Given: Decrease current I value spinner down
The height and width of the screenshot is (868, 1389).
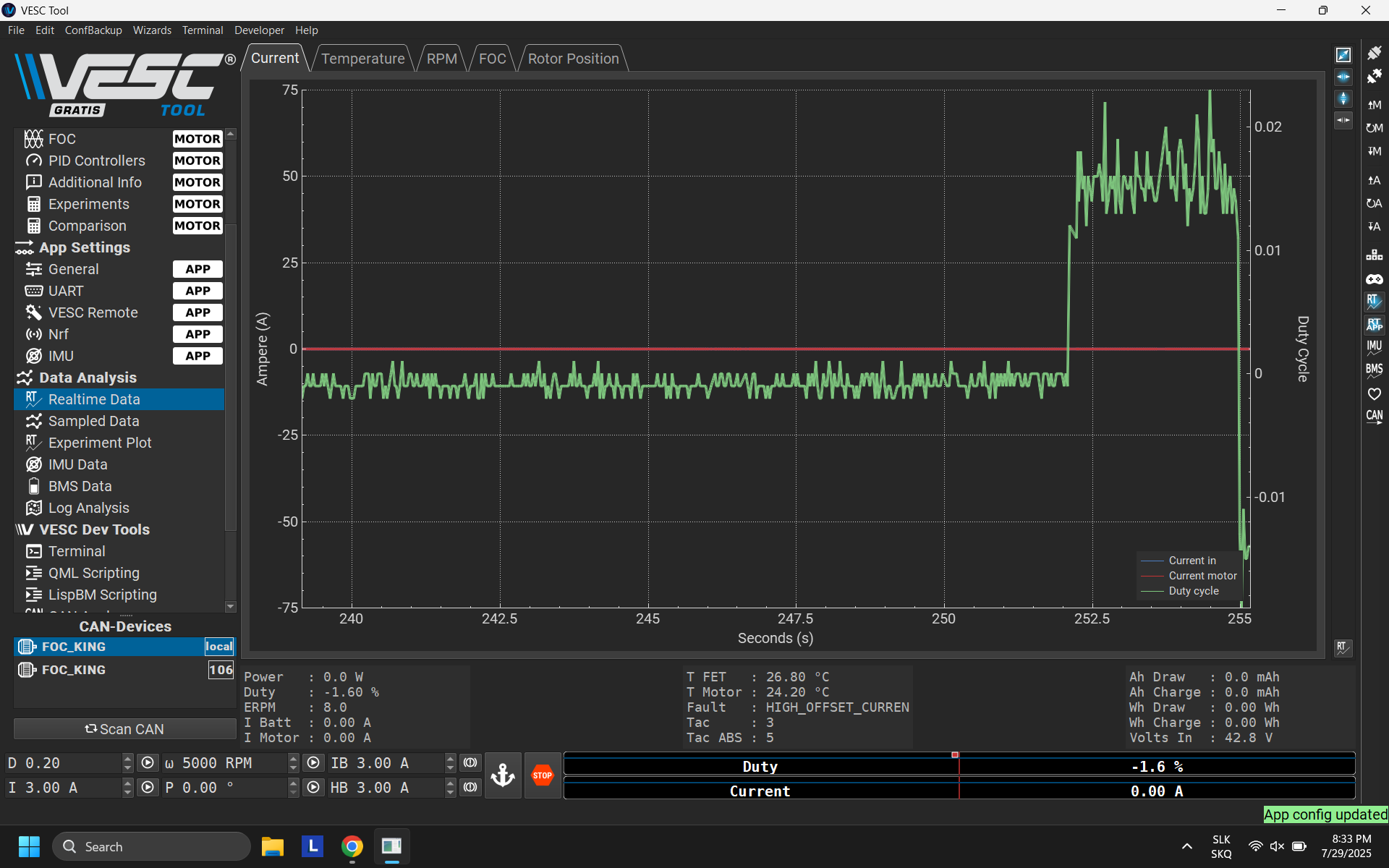Looking at the screenshot, I should point(128,793).
